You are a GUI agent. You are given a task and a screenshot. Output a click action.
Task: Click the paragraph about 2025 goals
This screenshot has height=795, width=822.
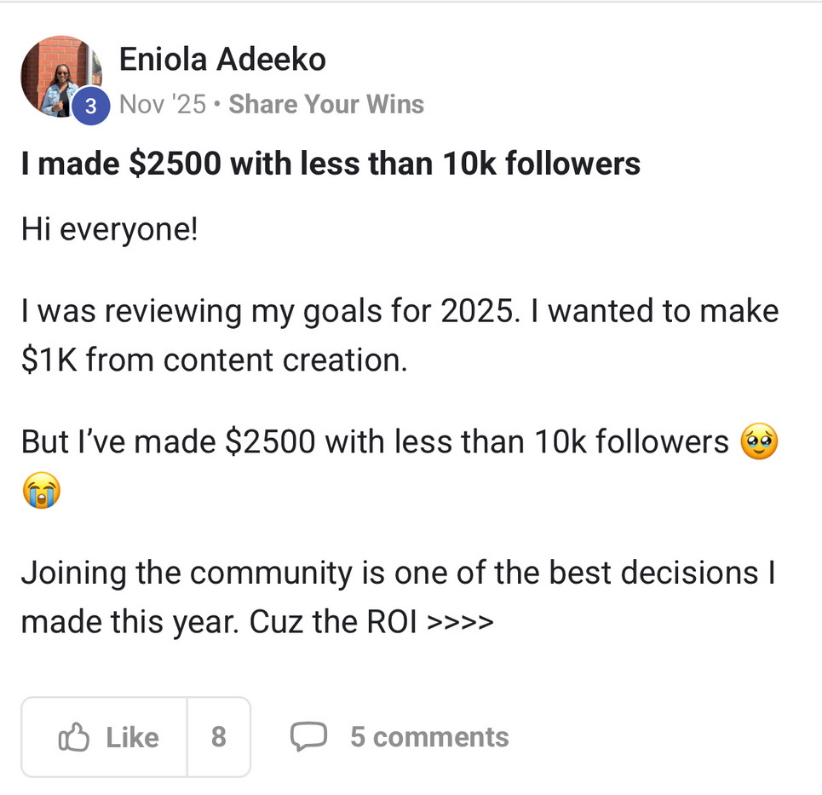pyautogui.click(x=400, y=311)
